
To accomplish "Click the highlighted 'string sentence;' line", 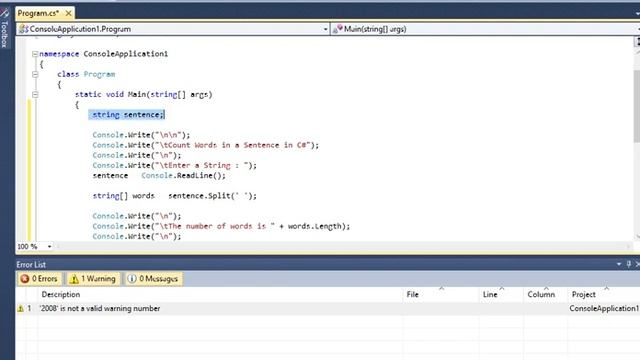I will point(127,115).
